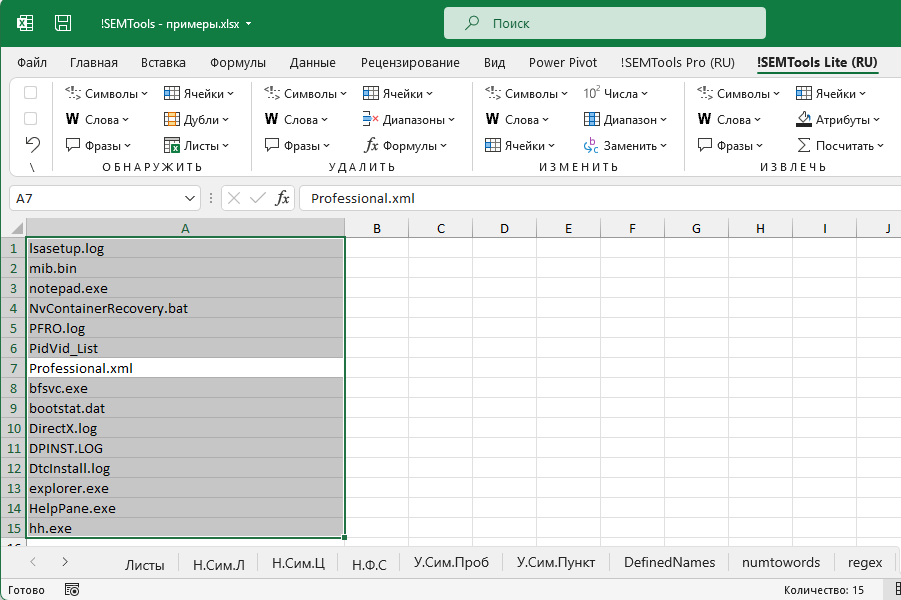Open Символы in ИЗМЕНИТЬ group
Screen dimensions: 901x600
(526, 93)
